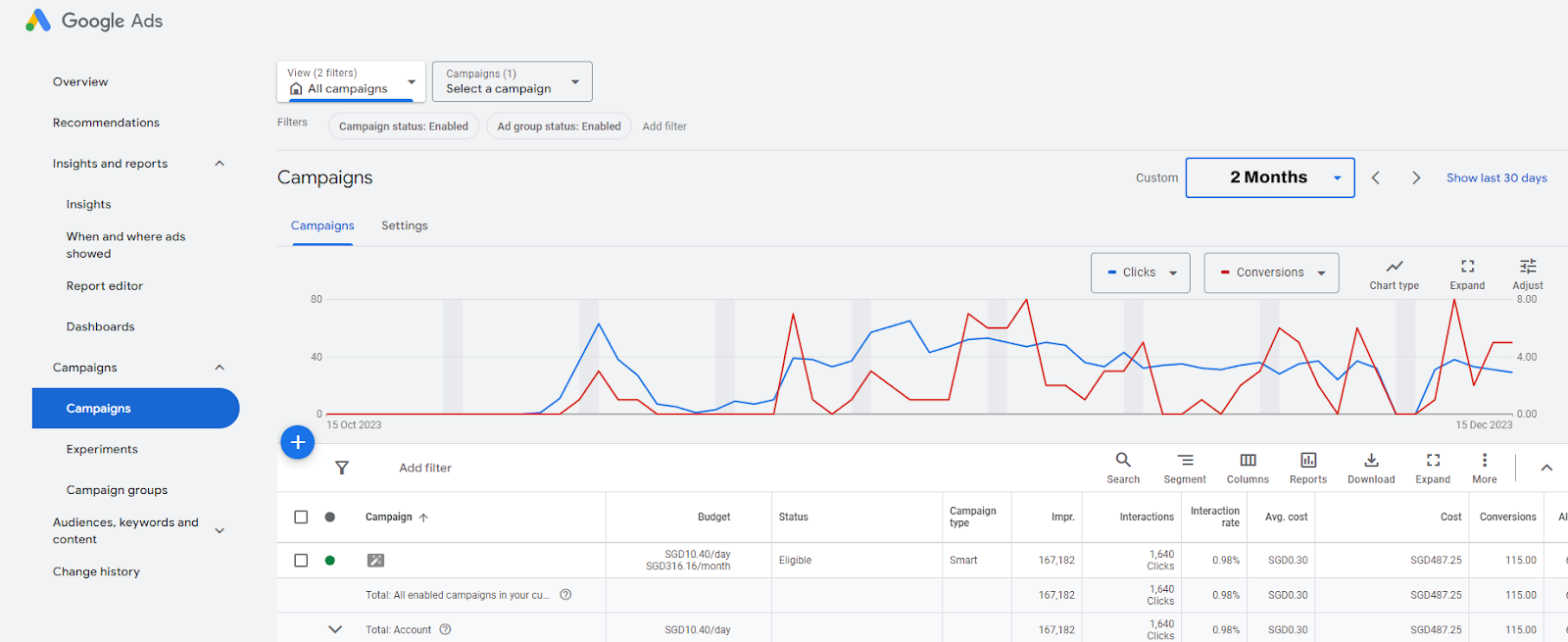Image resolution: width=1568 pixels, height=642 pixels.
Task: Open the chart Adjust settings
Action: pos(1528,274)
